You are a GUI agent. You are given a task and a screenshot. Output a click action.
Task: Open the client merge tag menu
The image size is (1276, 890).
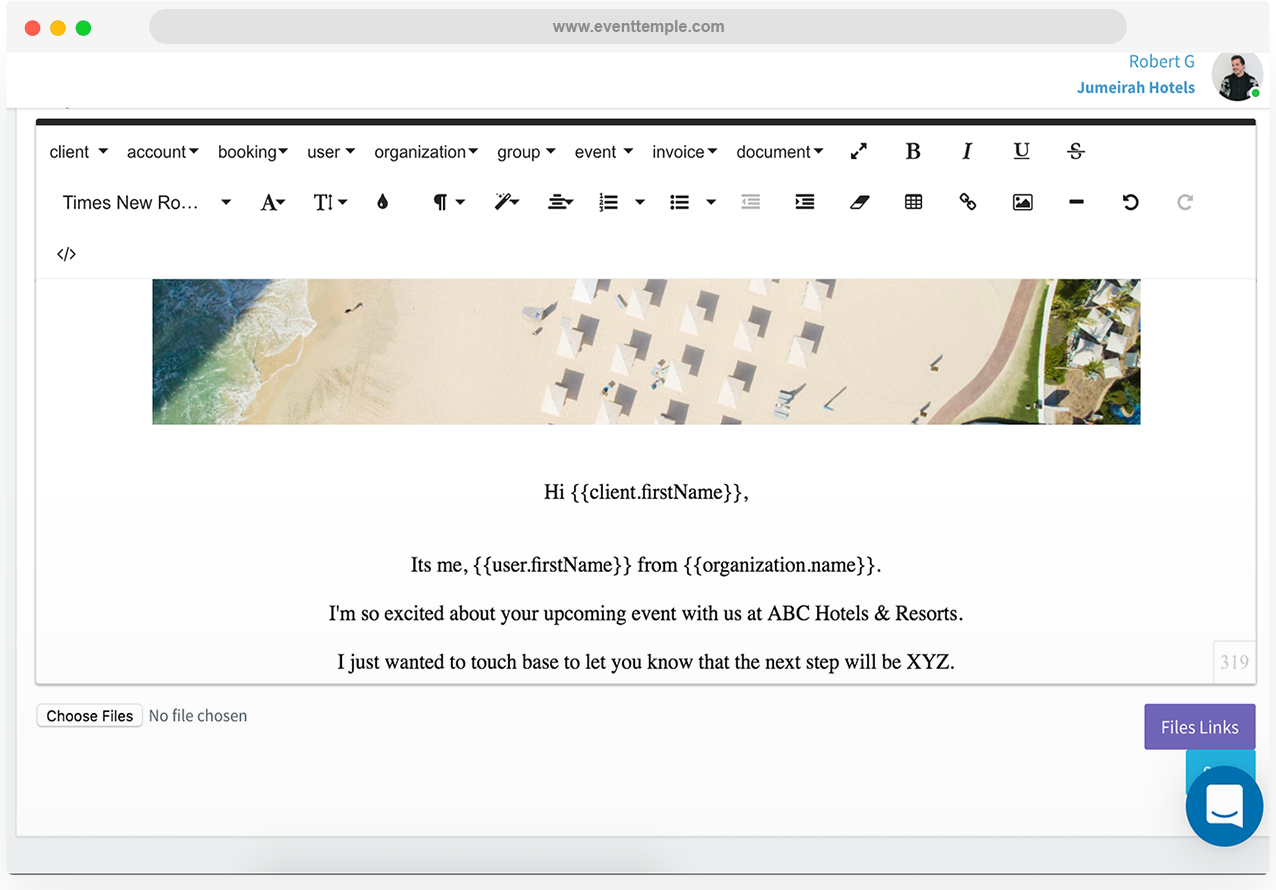pos(78,152)
